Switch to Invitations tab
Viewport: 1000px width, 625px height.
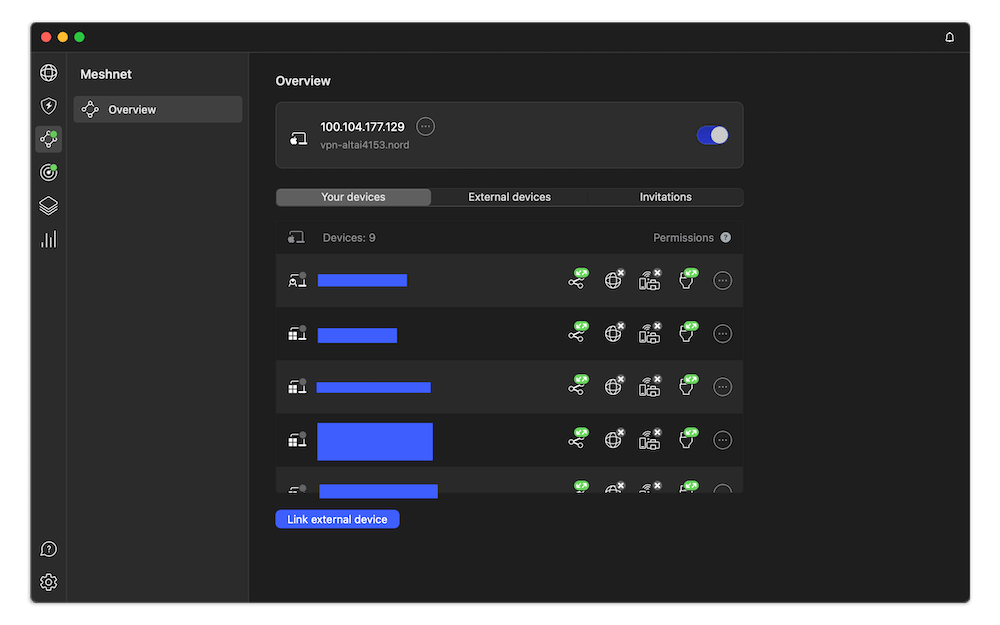(x=665, y=197)
